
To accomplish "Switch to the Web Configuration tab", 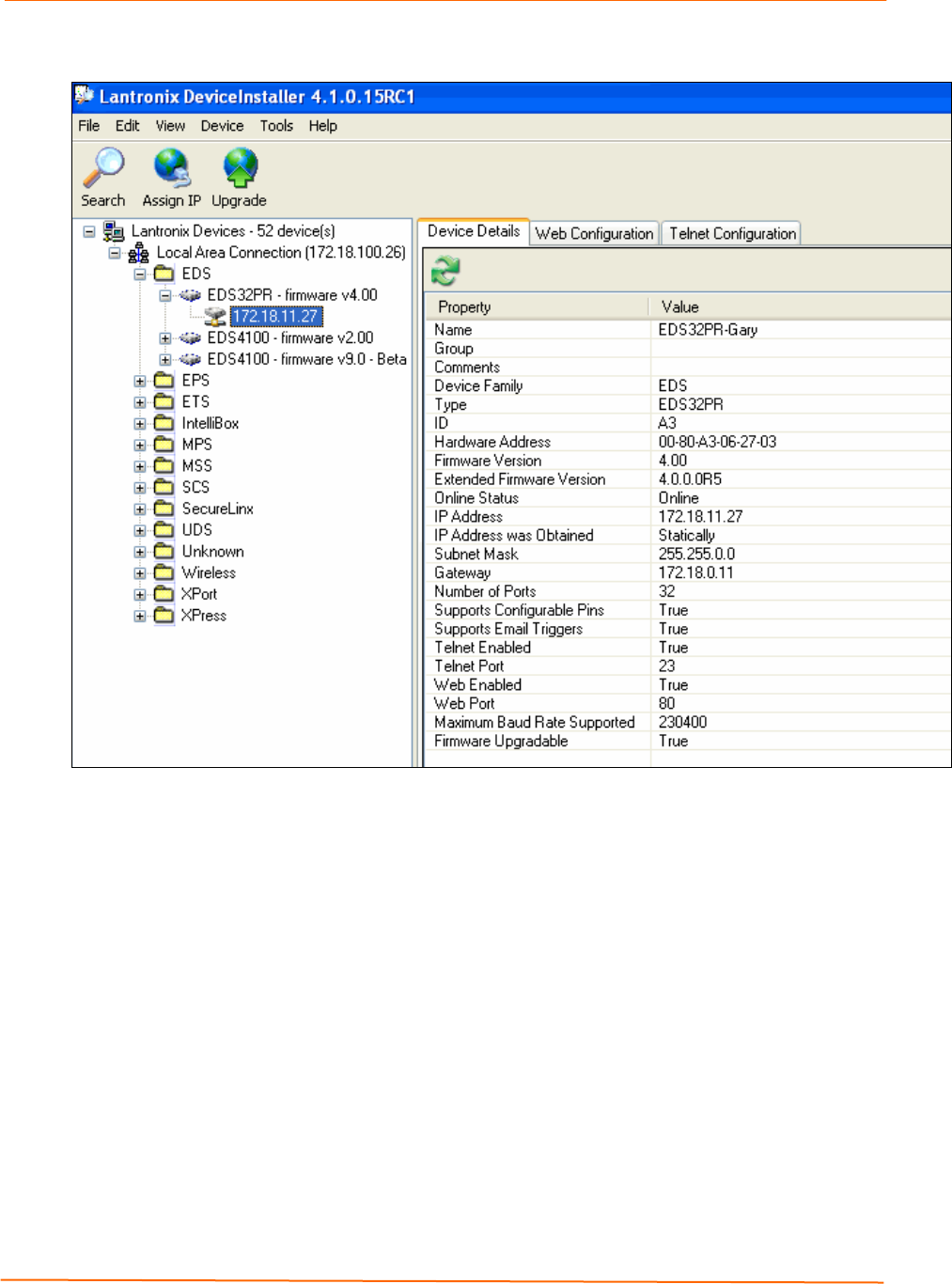I will 595,234.
